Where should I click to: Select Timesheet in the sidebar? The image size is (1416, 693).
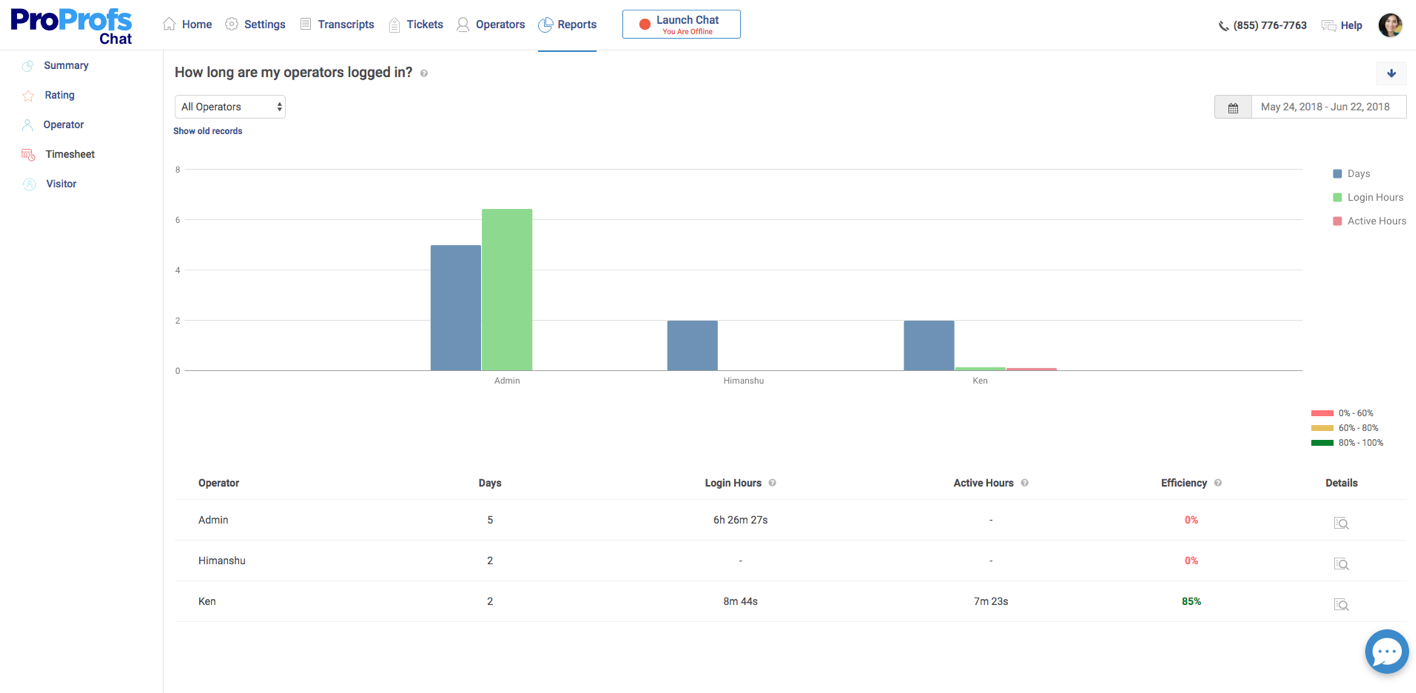coord(69,155)
